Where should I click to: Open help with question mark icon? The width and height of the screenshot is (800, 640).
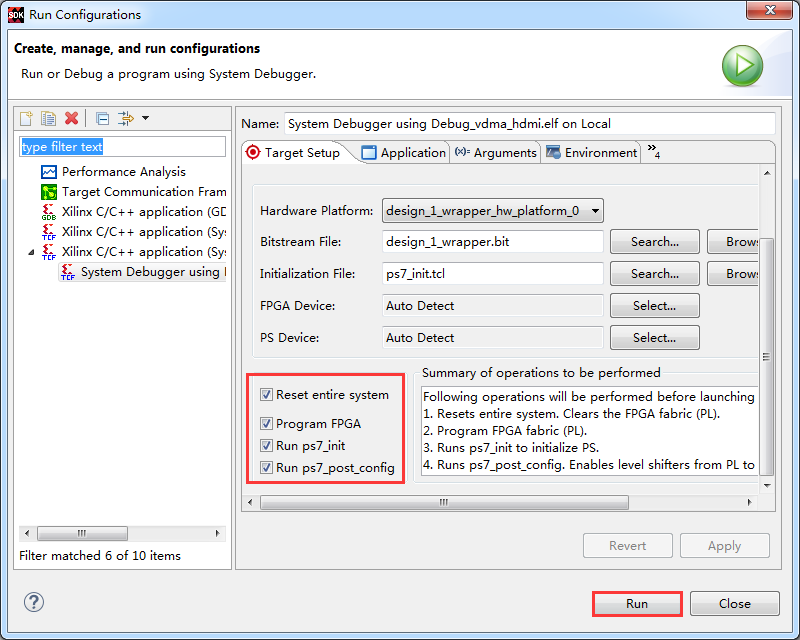point(34,602)
